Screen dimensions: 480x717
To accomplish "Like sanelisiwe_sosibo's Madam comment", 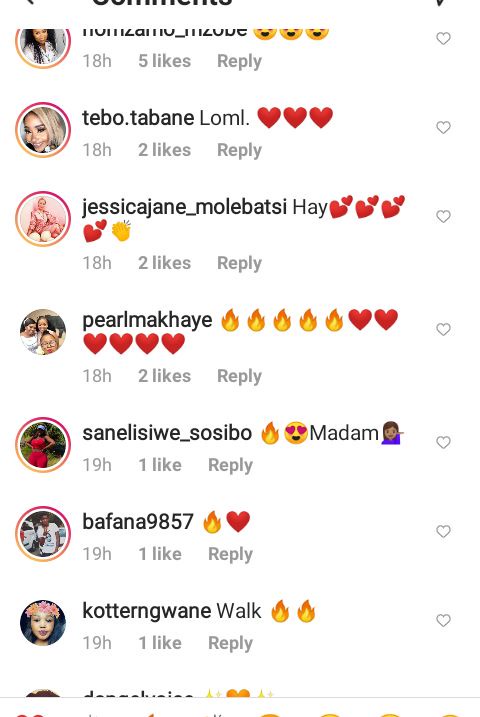I will (x=443, y=442).
